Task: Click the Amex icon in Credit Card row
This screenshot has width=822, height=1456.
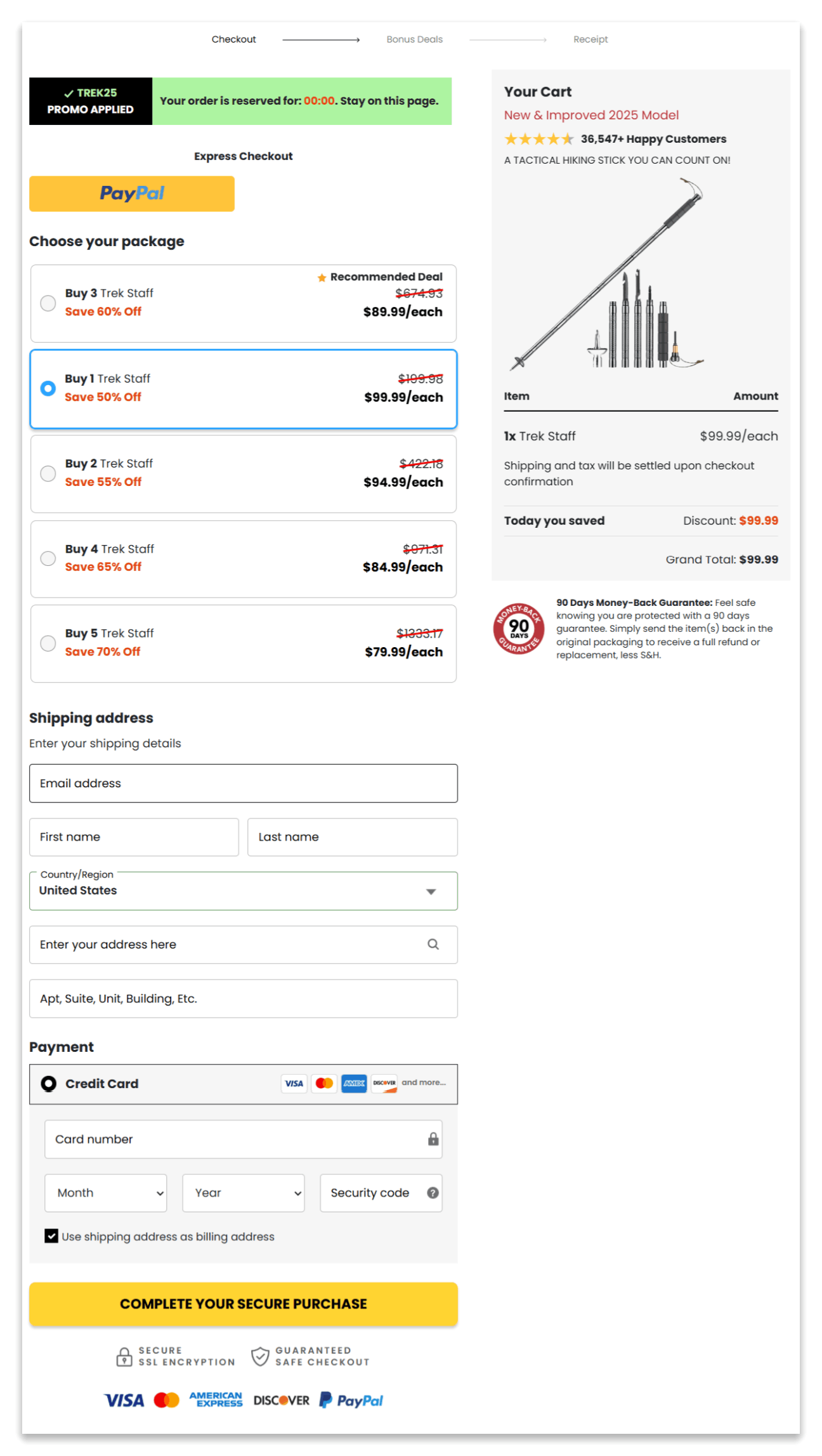Action: [x=354, y=1083]
